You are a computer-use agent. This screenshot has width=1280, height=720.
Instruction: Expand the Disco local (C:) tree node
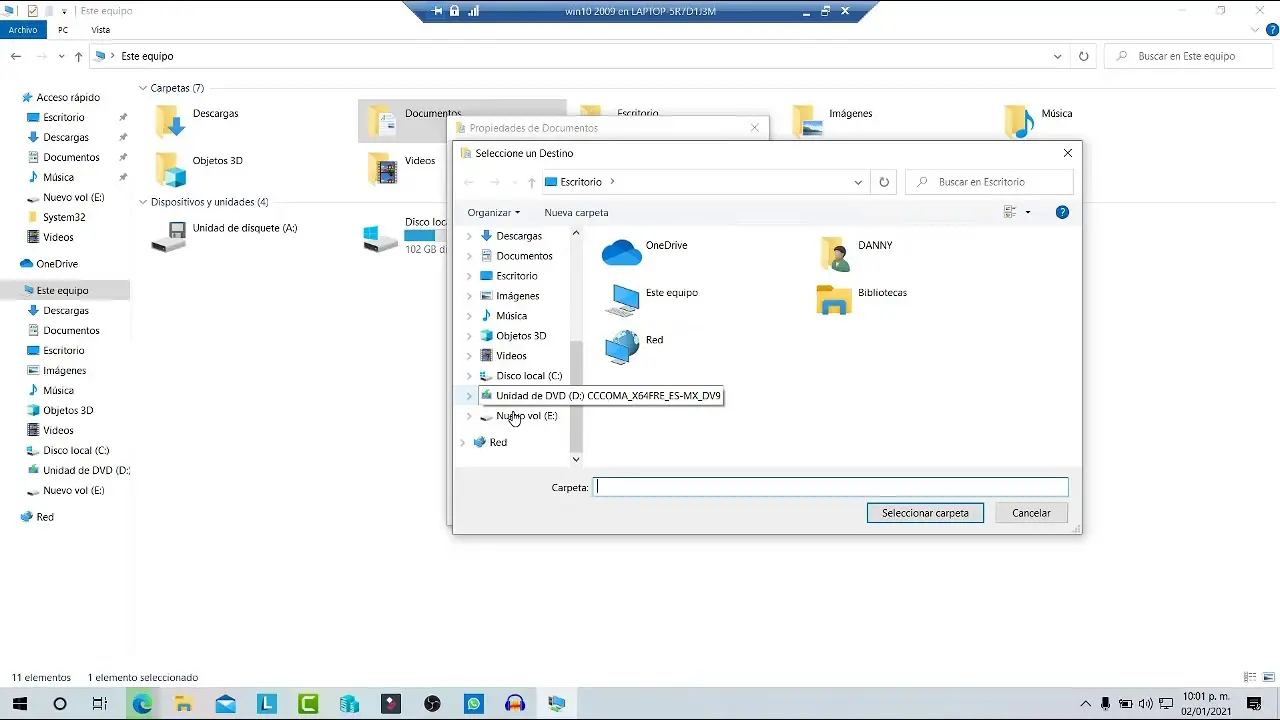(469, 376)
